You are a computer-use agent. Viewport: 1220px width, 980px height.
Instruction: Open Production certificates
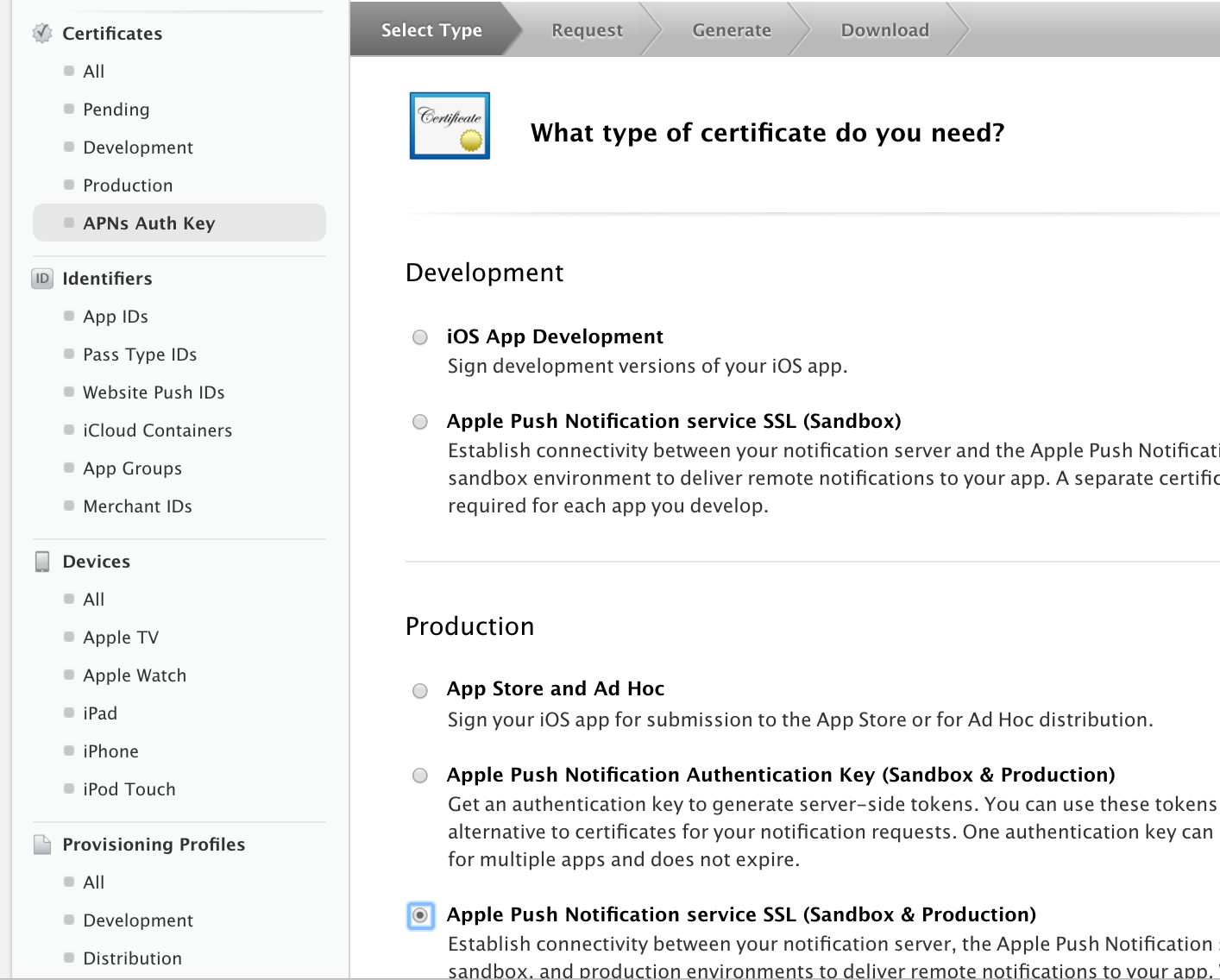click(128, 185)
